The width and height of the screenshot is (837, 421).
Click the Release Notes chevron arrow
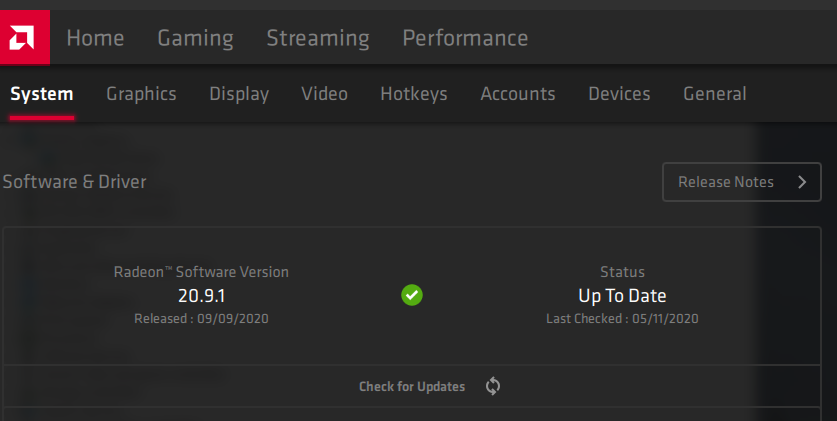(x=802, y=182)
